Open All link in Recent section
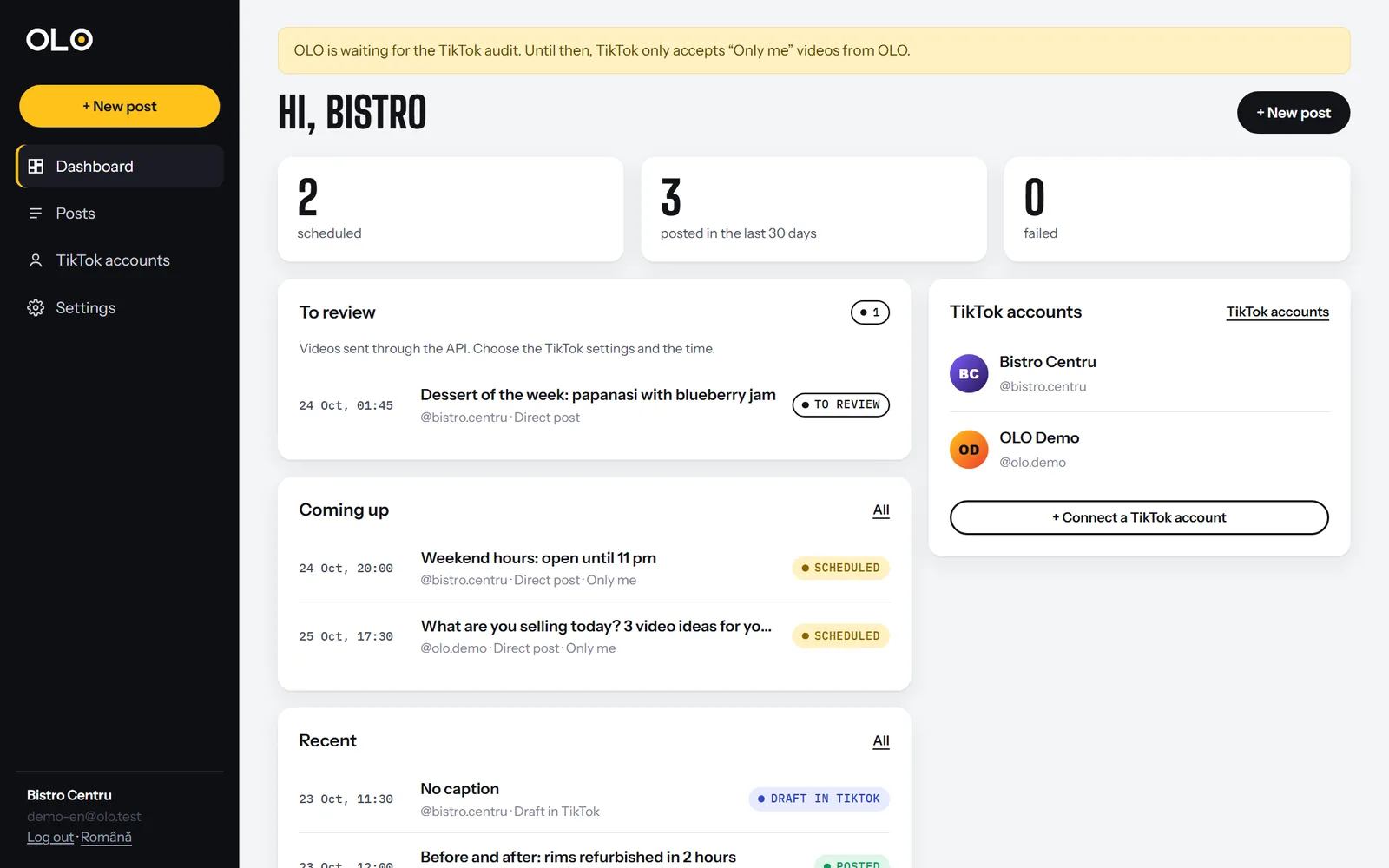The width and height of the screenshot is (1389, 868). [881, 741]
